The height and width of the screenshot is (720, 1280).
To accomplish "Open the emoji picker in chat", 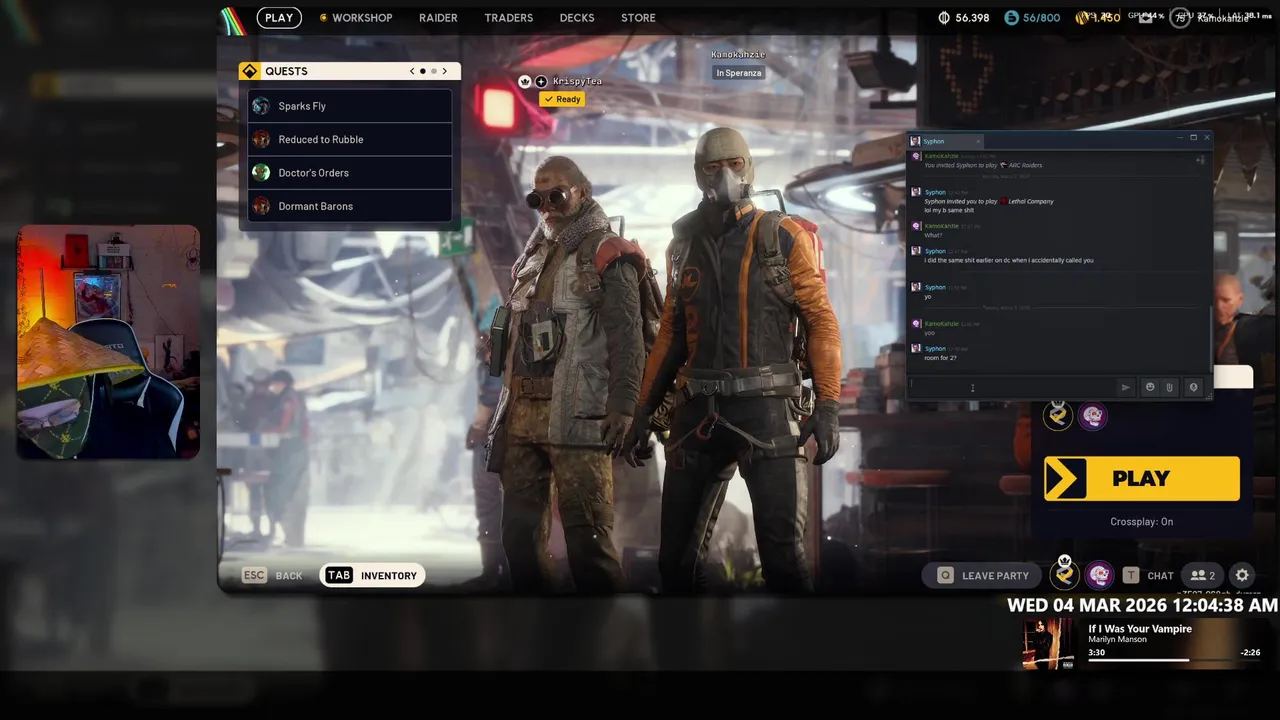I will (x=1150, y=387).
